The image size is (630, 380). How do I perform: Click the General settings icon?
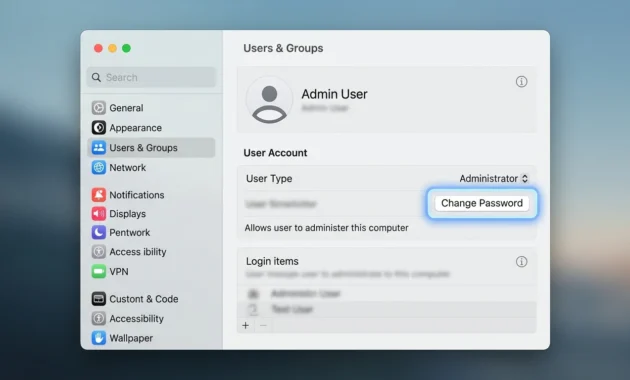coord(98,108)
